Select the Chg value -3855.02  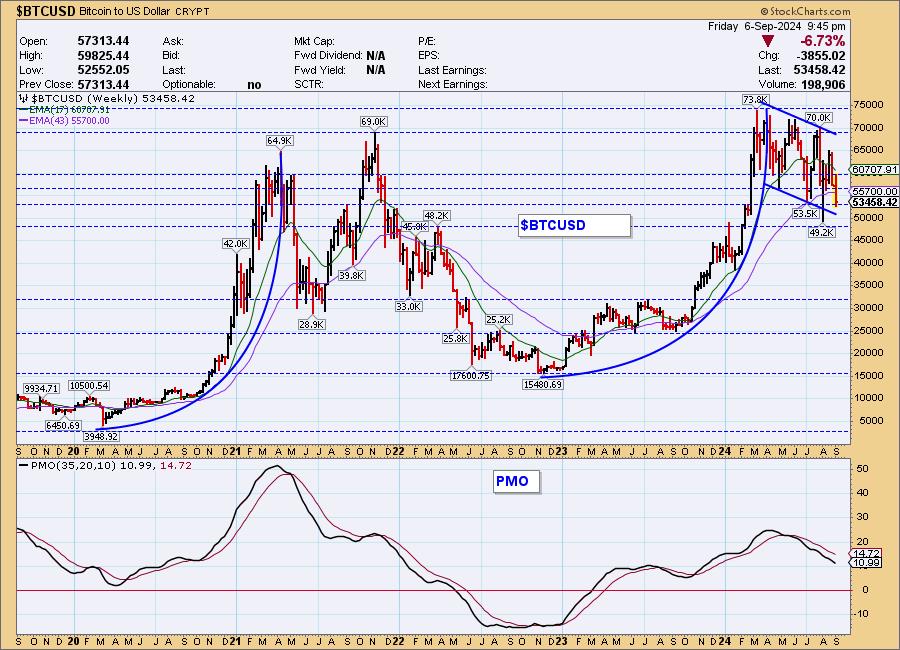(x=821, y=56)
